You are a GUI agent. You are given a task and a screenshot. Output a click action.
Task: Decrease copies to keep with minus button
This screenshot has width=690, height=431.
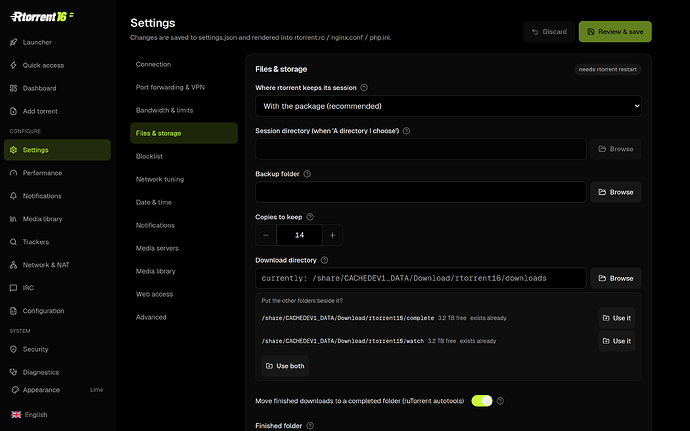(266, 235)
